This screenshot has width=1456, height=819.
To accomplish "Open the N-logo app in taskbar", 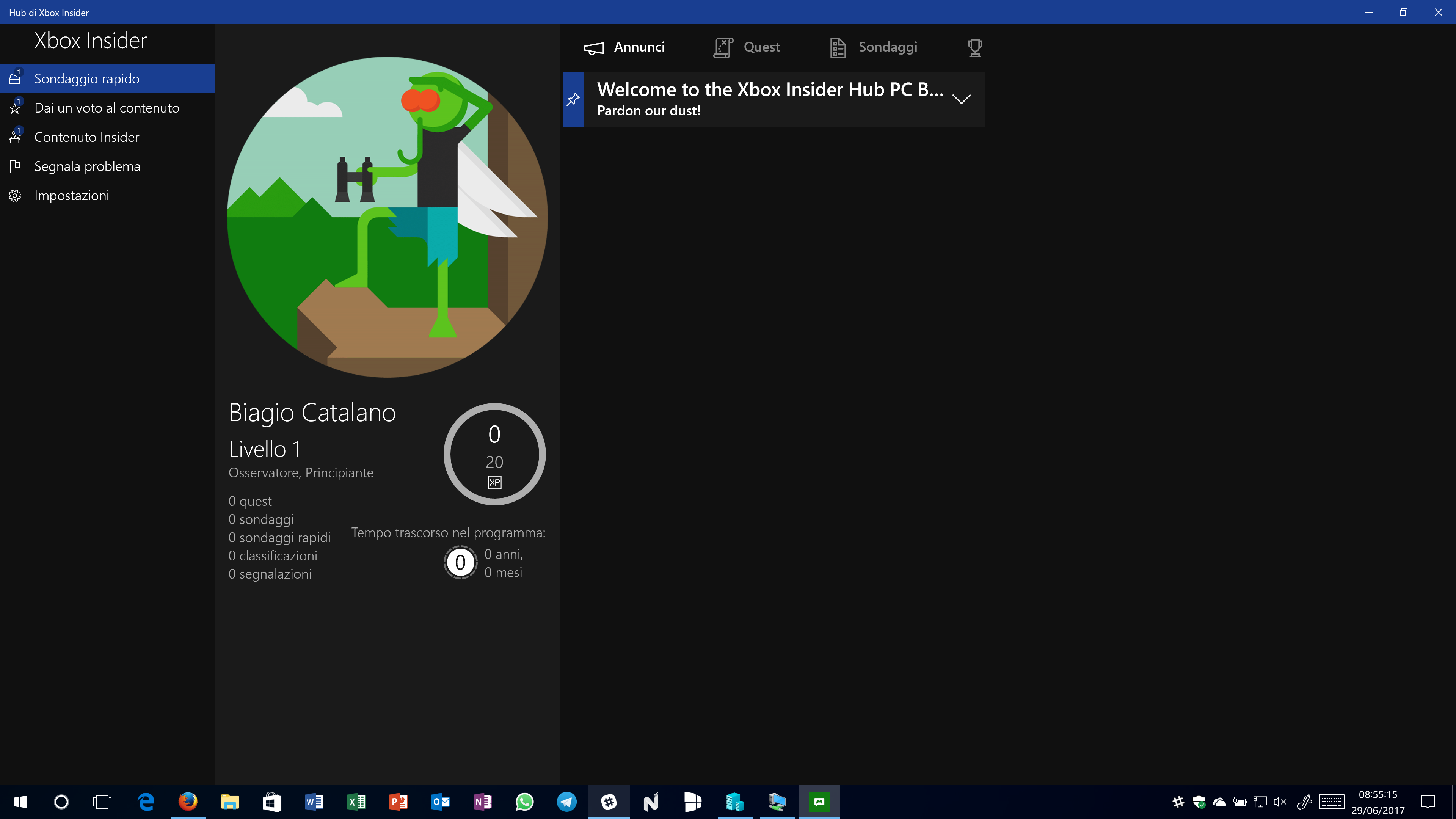I will tap(651, 802).
